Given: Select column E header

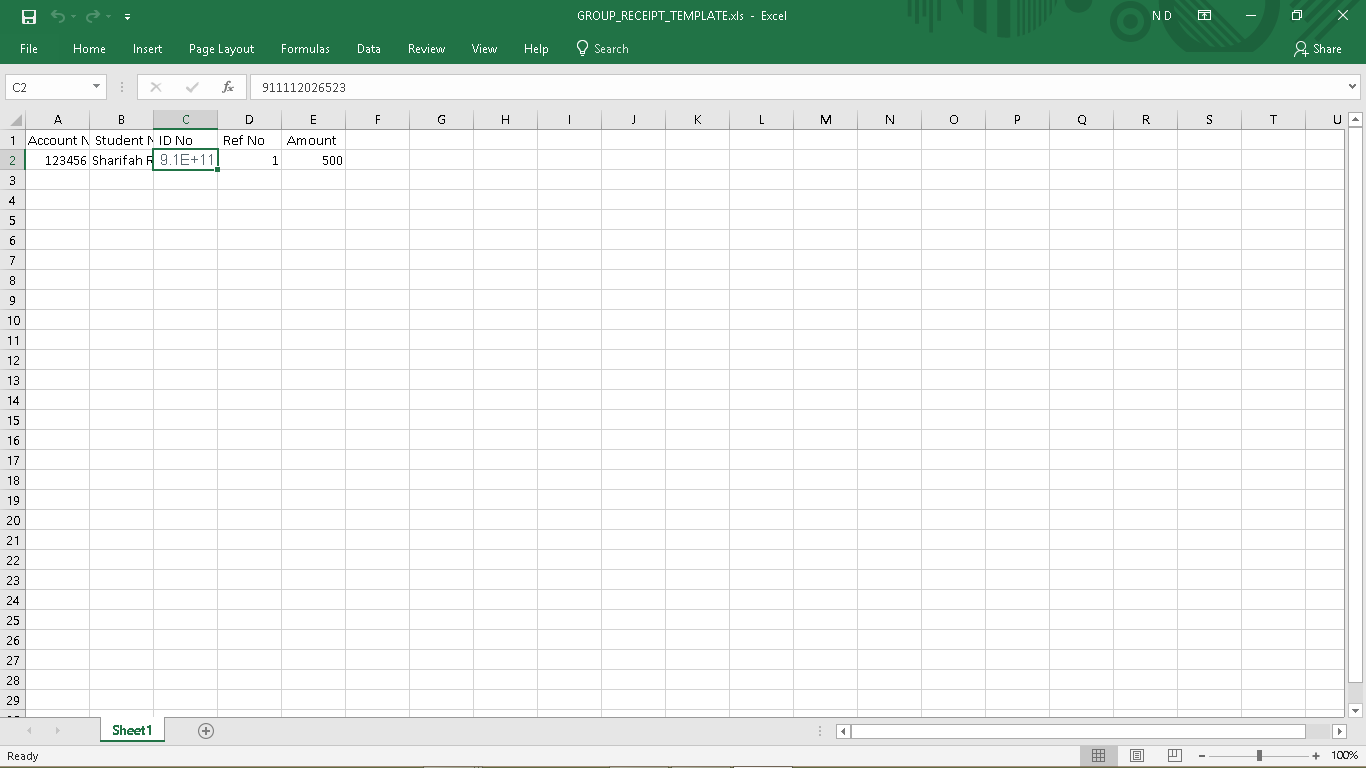Looking at the screenshot, I should (313, 120).
